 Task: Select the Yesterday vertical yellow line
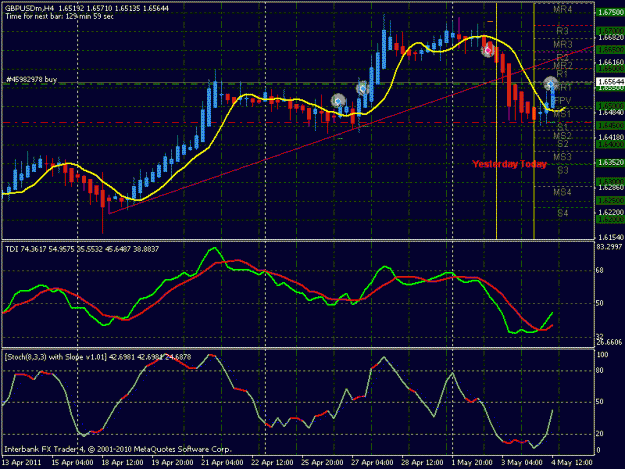click(x=496, y=121)
